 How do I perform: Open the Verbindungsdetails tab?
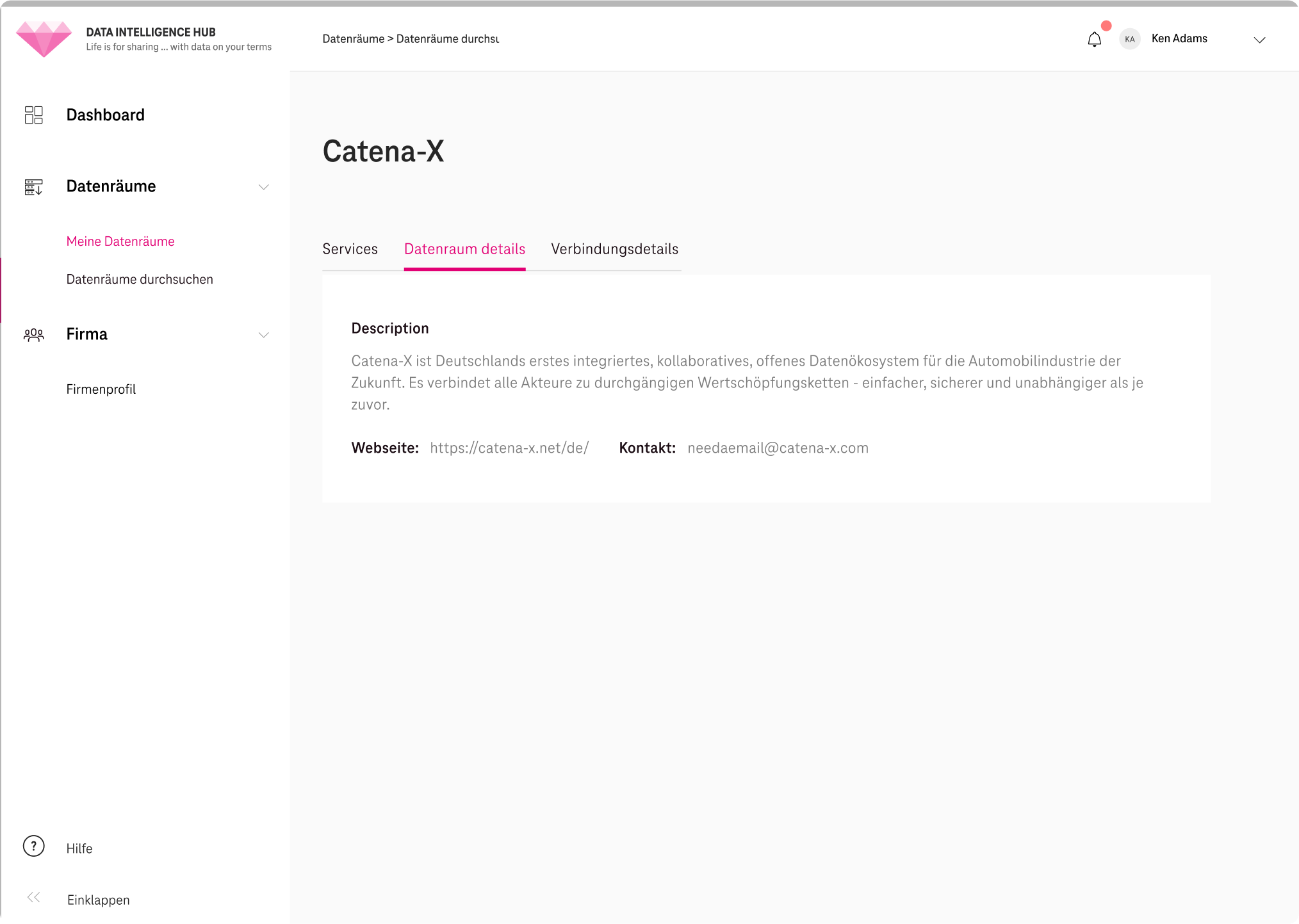[614, 249]
